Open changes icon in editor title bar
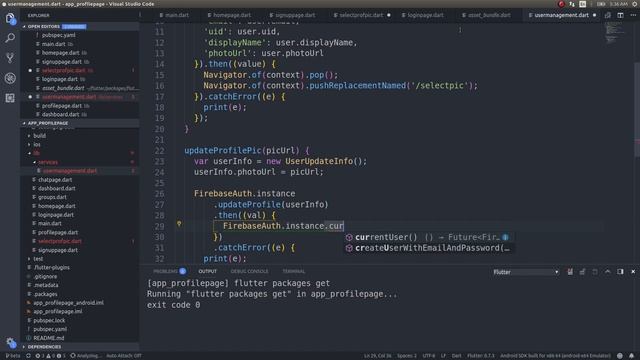 click(608, 15)
